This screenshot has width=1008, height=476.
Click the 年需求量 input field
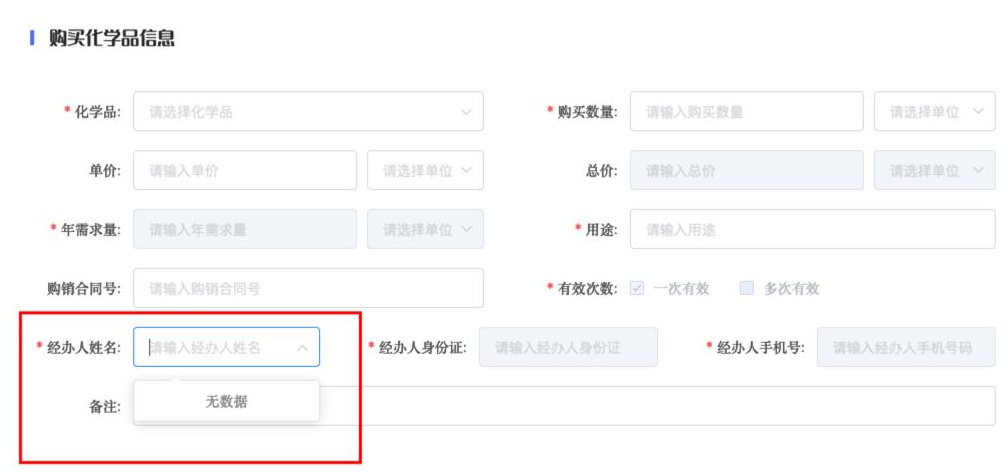point(244,230)
